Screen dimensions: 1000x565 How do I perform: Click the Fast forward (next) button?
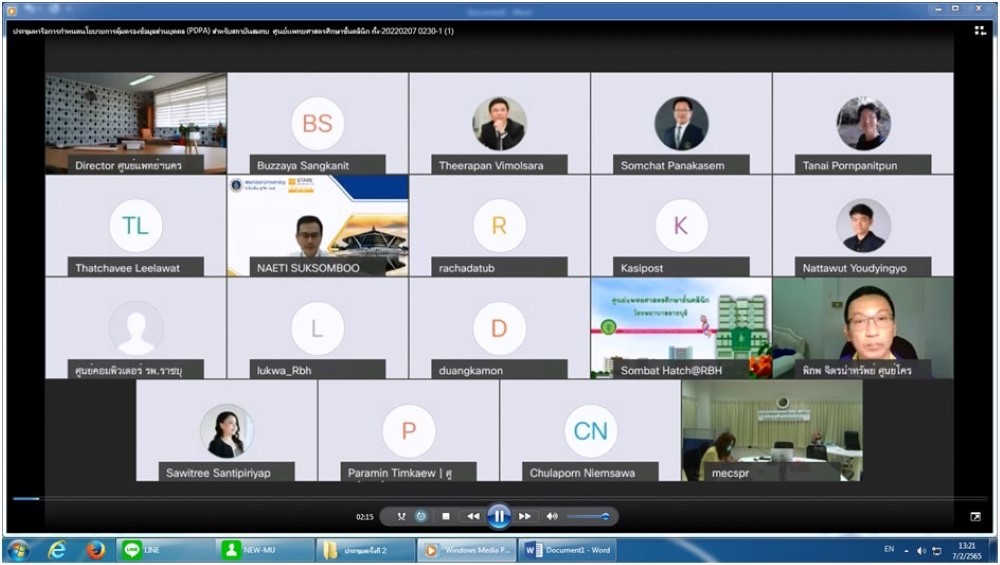[525, 517]
